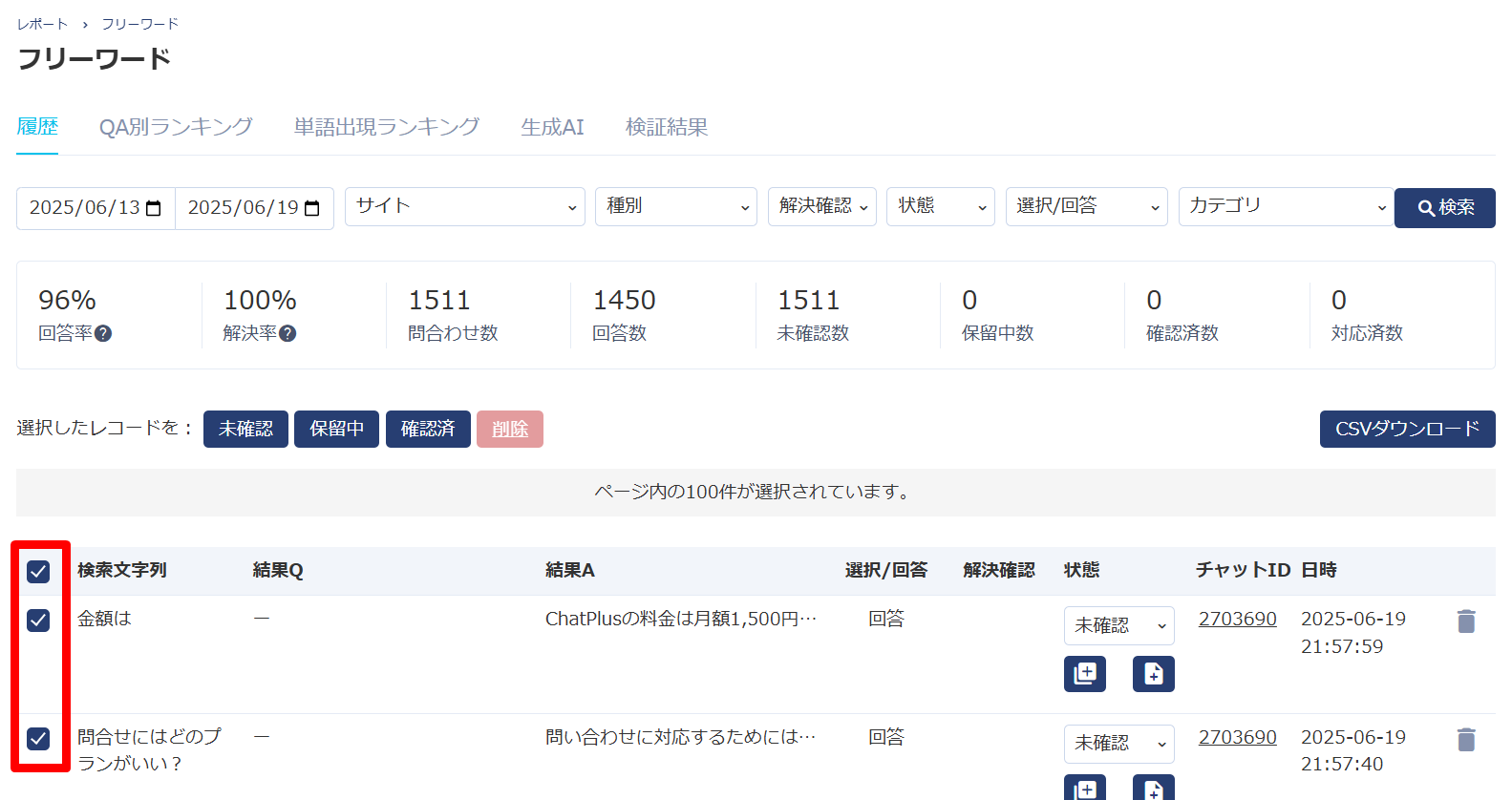Click レポート in the breadcrumb

pyautogui.click(x=42, y=24)
